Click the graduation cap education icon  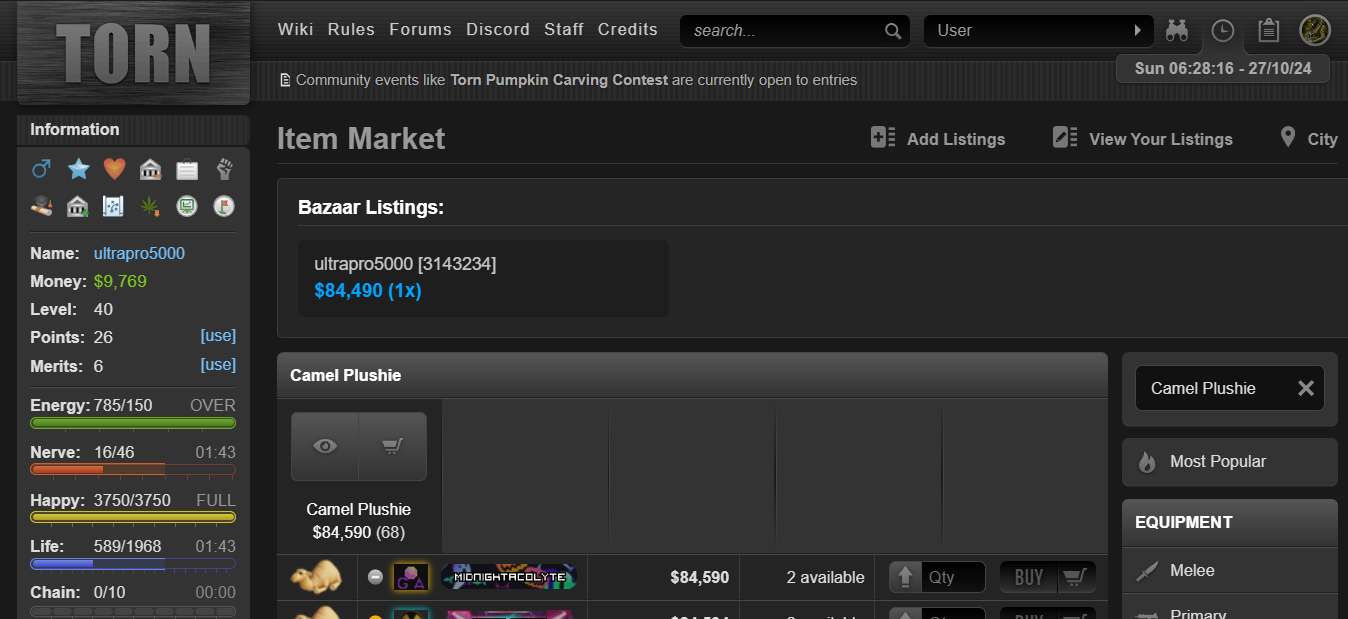click(x=41, y=206)
